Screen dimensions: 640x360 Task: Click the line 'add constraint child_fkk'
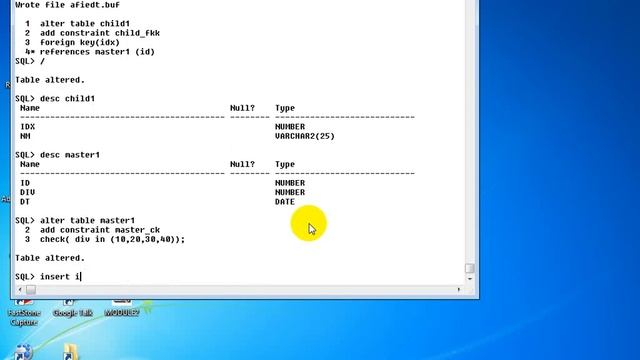(x=100, y=33)
